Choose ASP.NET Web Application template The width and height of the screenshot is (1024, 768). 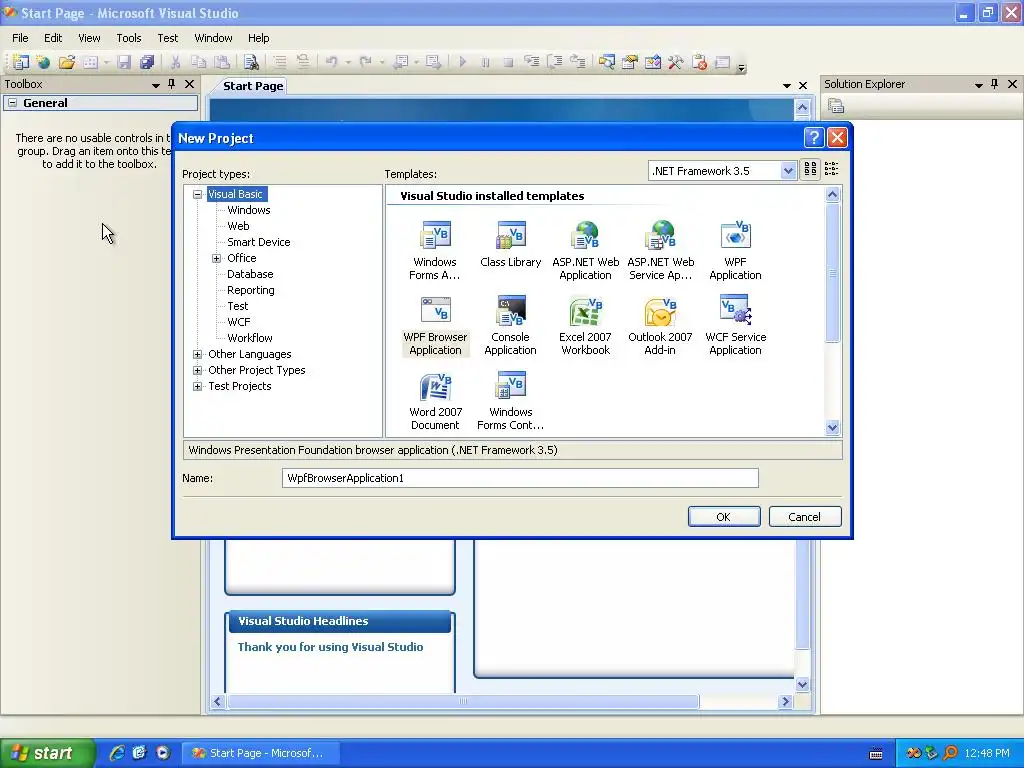[585, 251]
